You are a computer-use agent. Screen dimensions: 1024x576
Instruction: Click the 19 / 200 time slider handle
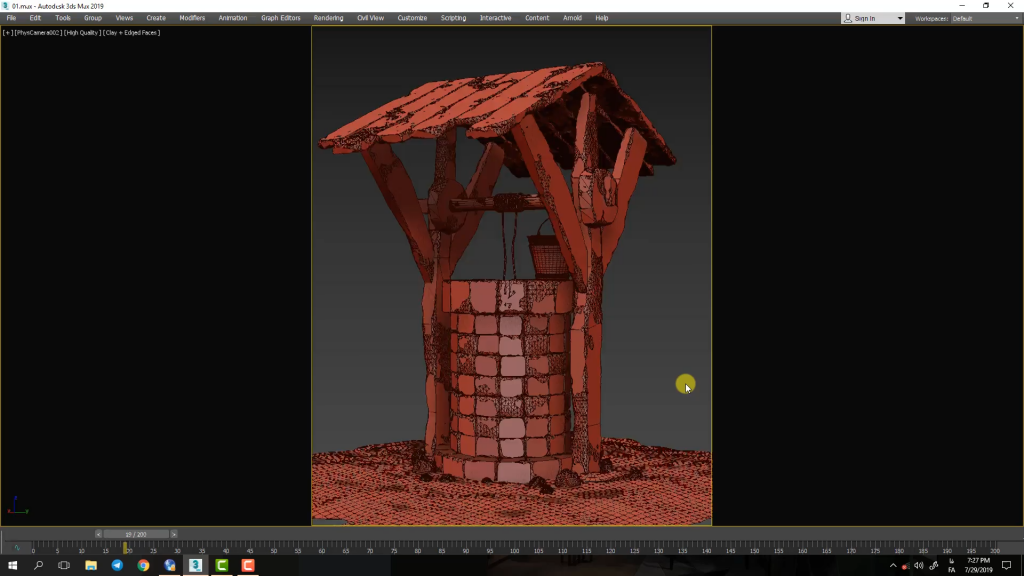coord(136,534)
